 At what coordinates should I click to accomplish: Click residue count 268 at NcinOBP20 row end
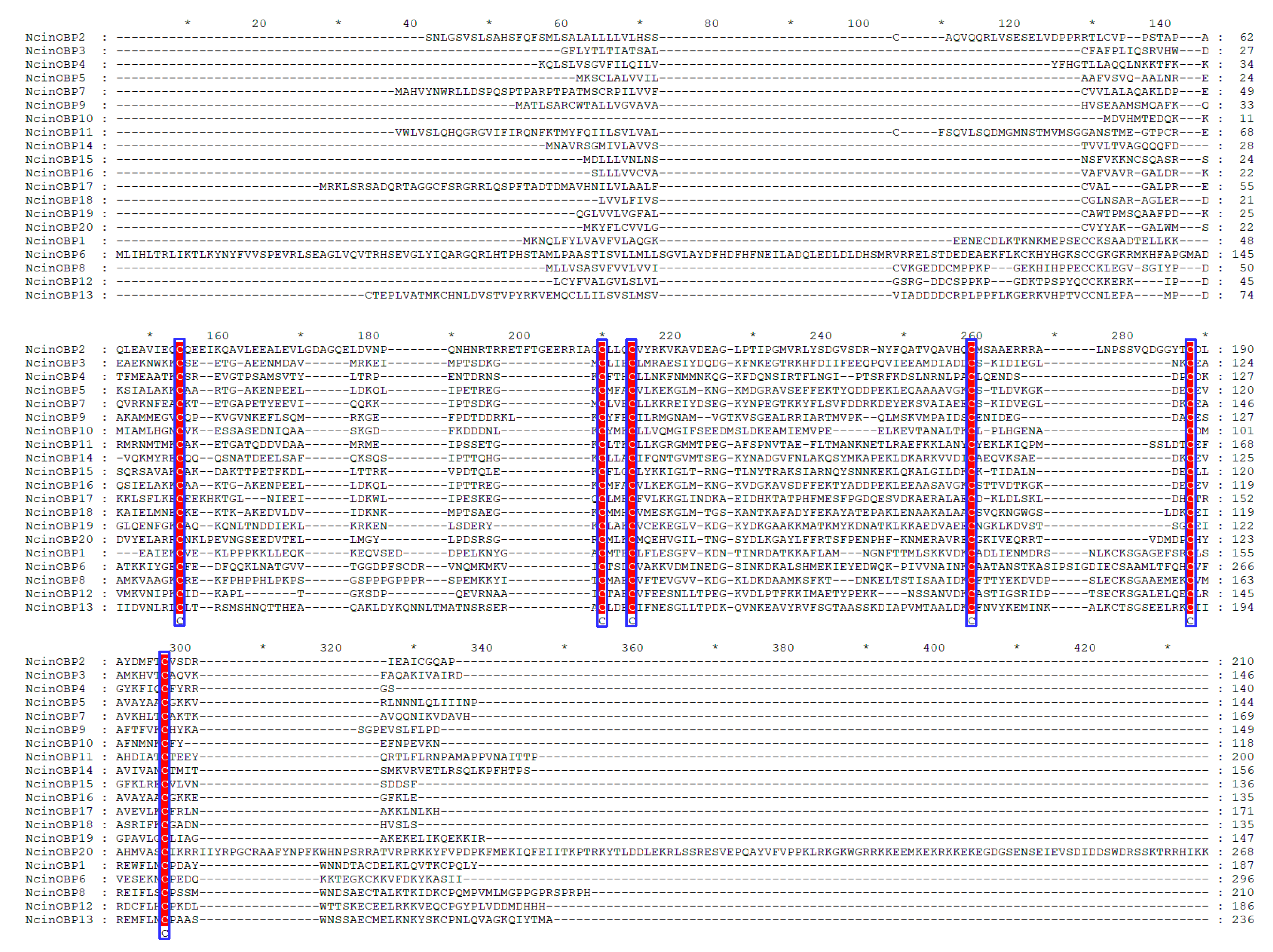[x=1243, y=851]
